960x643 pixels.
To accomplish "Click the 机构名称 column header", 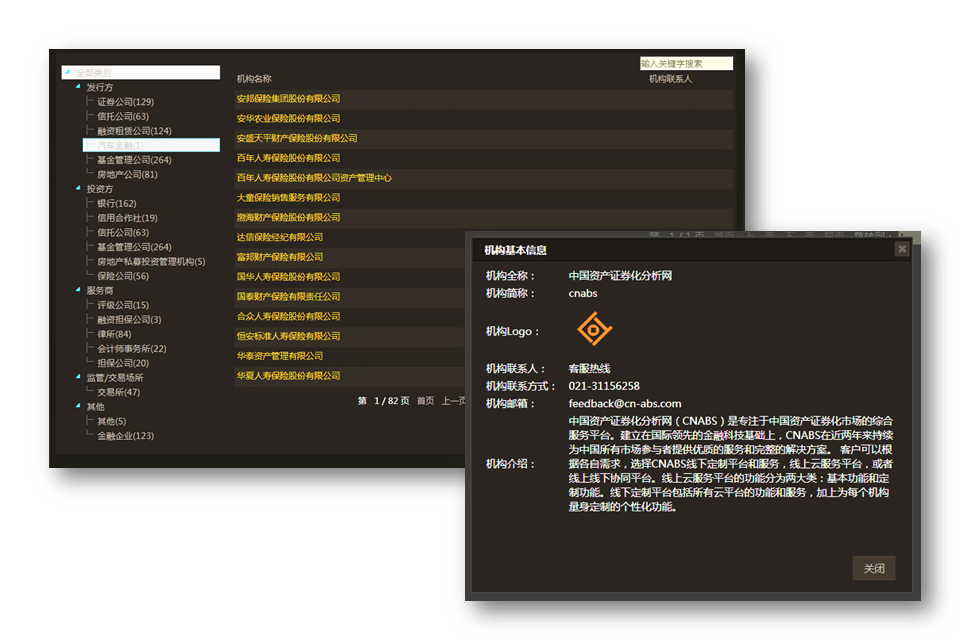I will (x=254, y=78).
